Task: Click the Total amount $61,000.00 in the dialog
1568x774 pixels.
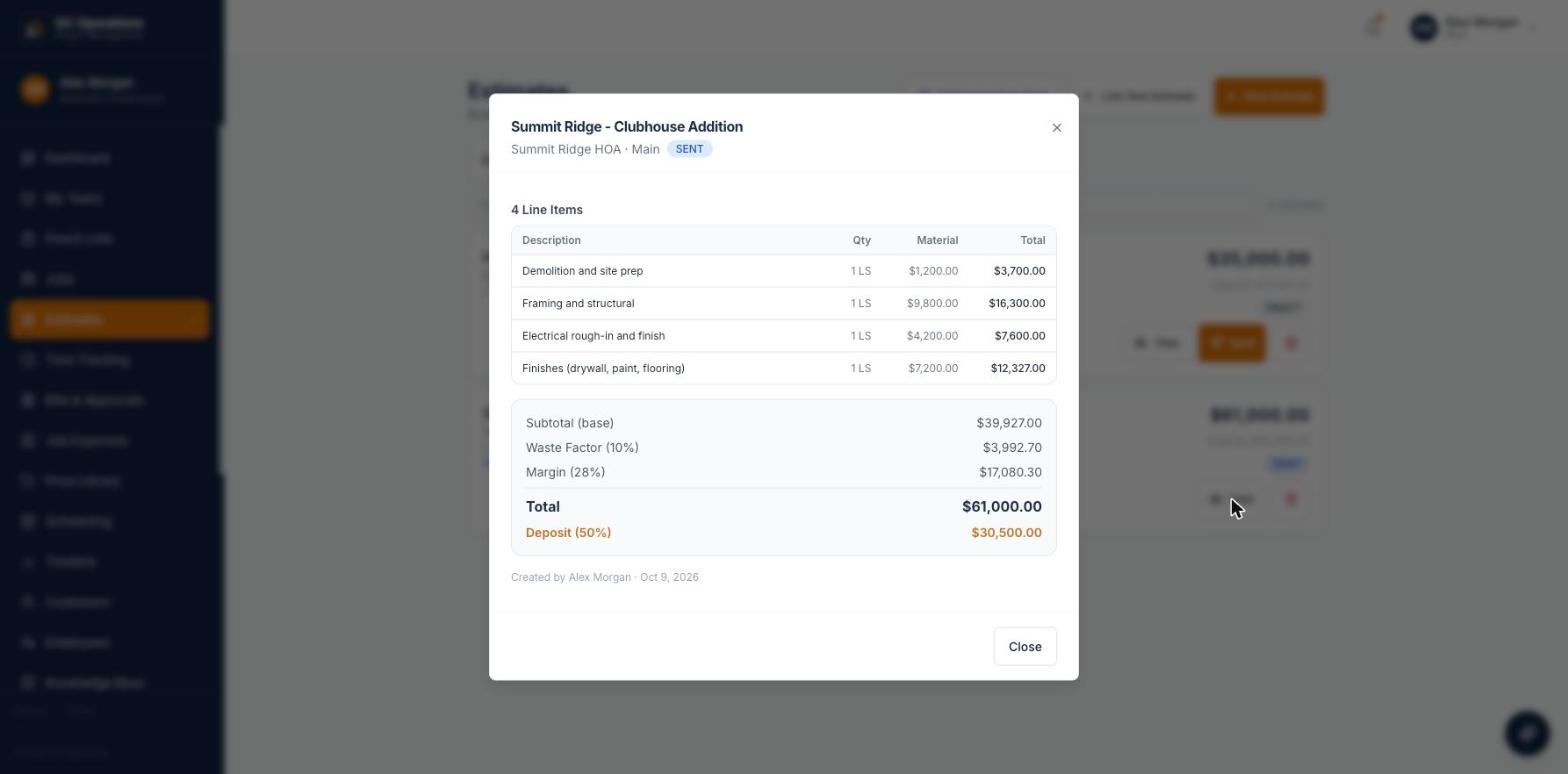Action: pyautogui.click(x=1002, y=507)
